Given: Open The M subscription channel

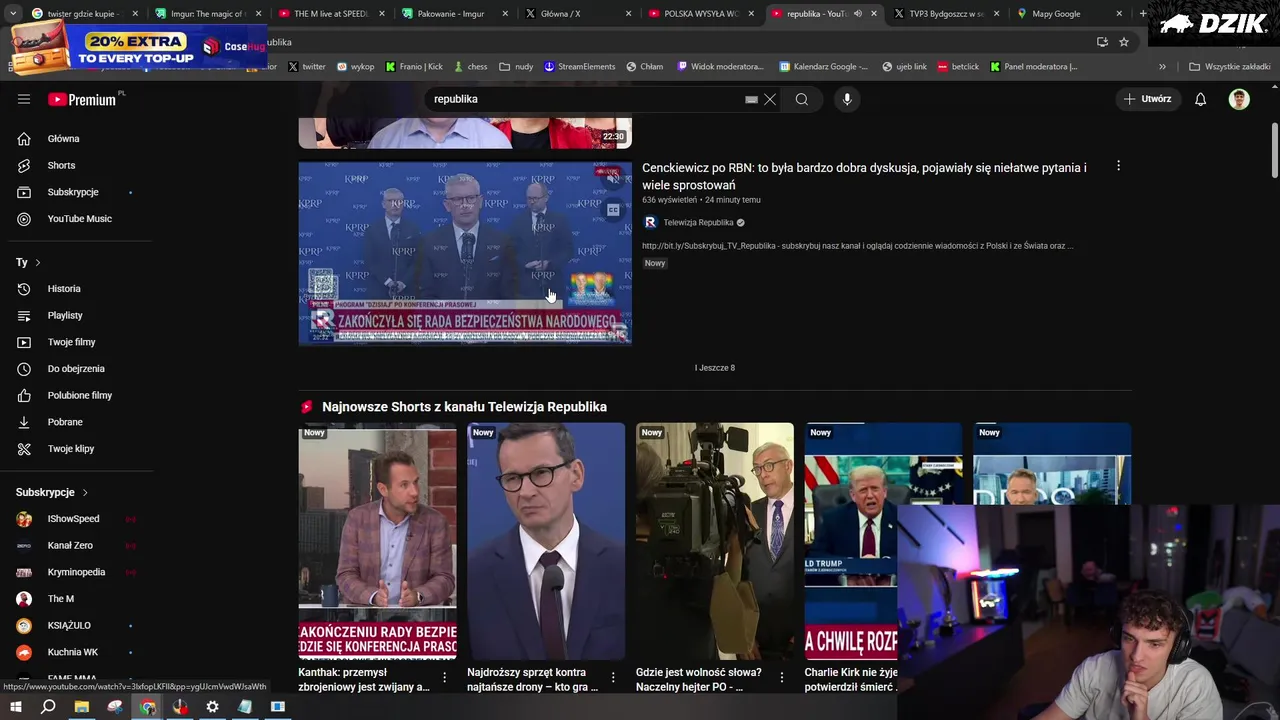Looking at the screenshot, I should coord(61,599).
